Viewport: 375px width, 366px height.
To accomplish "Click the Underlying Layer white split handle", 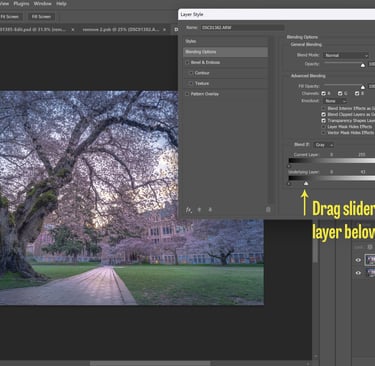I will click(306, 183).
